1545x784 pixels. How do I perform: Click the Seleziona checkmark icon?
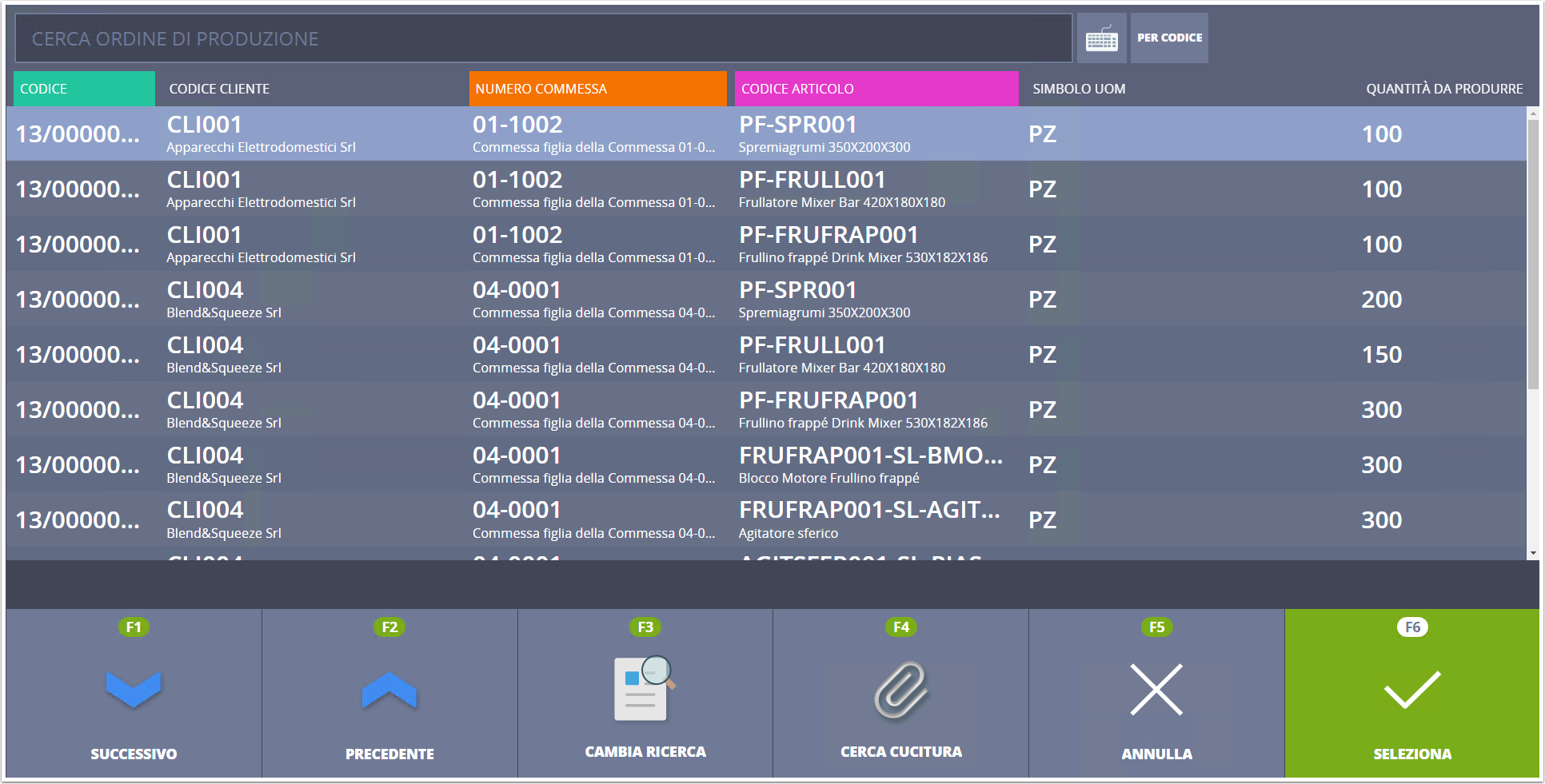1412,689
